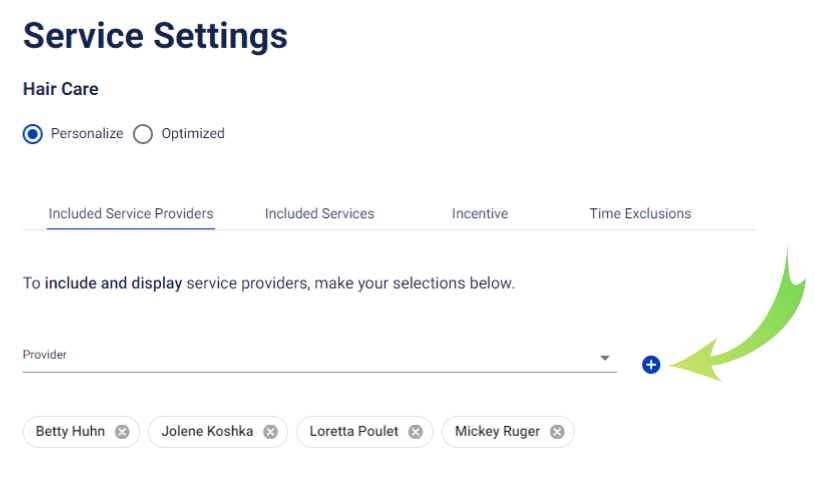The image size is (815, 494).
Task: Select the Loretta Poulet chip label
Action: tap(354, 432)
